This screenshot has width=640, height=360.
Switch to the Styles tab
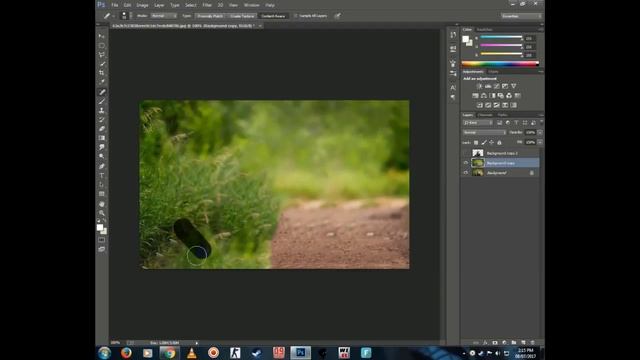(493, 72)
